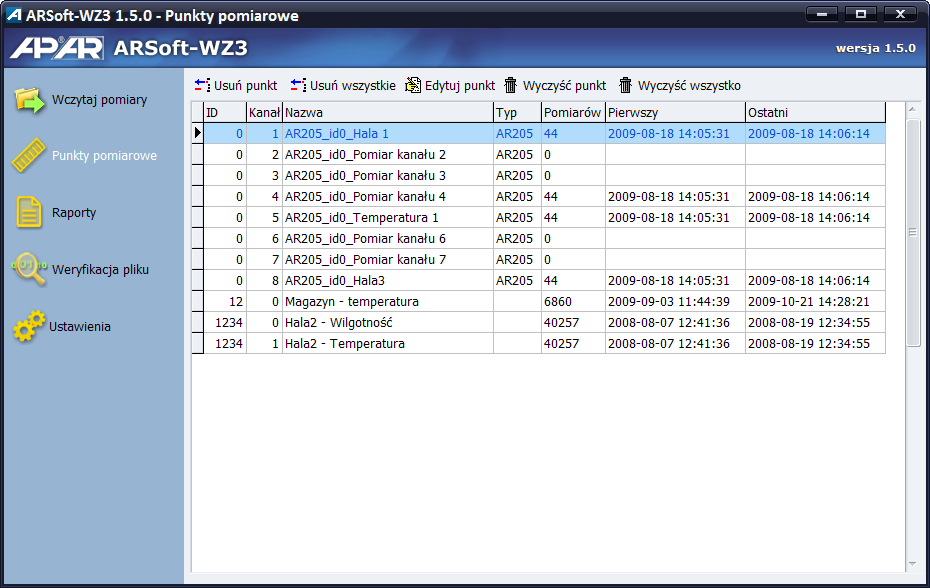The width and height of the screenshot is (930, 588).
Task: Click the Edytuj punkt label
Action: pos(460,85)
